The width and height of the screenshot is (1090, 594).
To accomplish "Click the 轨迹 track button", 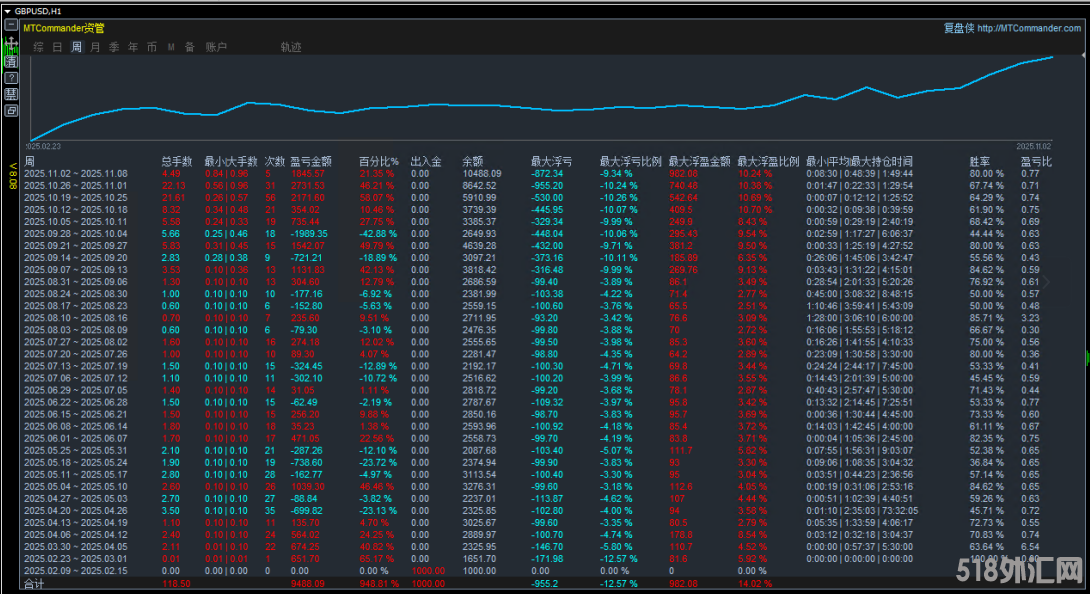I will 292,46.
